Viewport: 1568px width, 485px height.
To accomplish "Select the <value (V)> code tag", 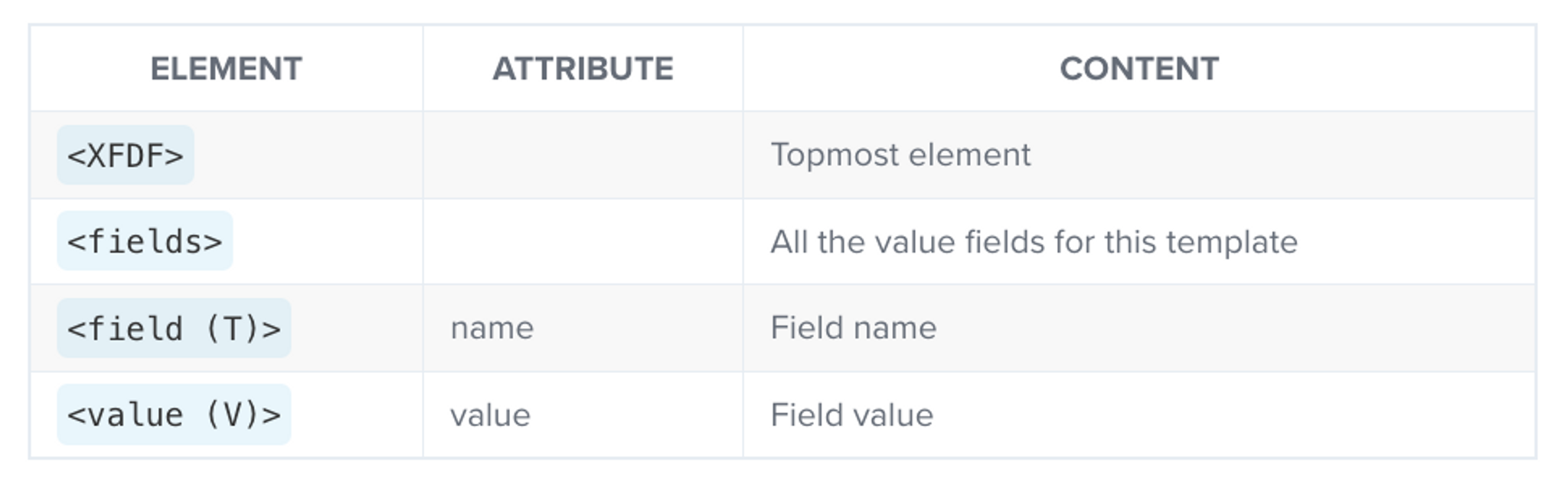I will point(174,415).
